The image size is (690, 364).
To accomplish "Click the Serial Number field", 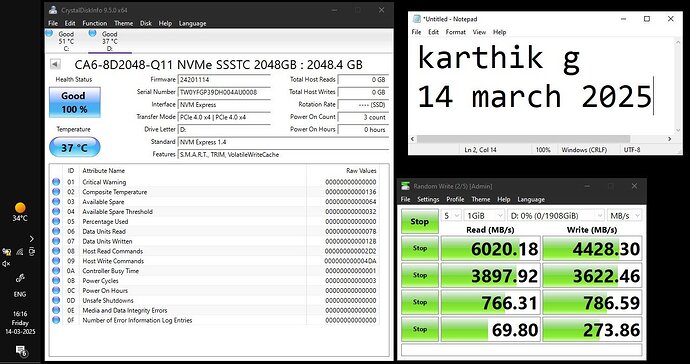I will click(x=224, y=92).
